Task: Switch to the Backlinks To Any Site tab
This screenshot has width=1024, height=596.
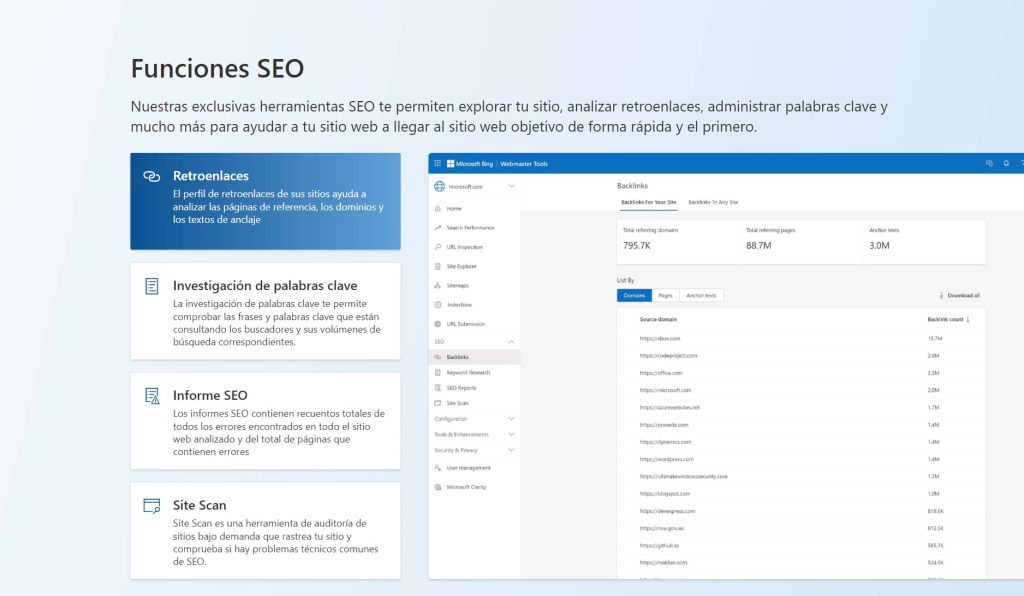Action: click(713, 202)
